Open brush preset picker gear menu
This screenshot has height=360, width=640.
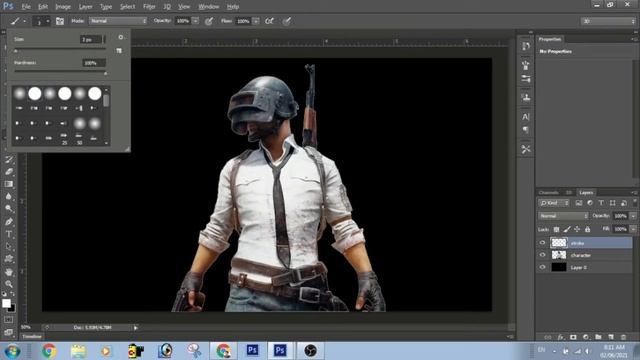(x=120, y=37)
